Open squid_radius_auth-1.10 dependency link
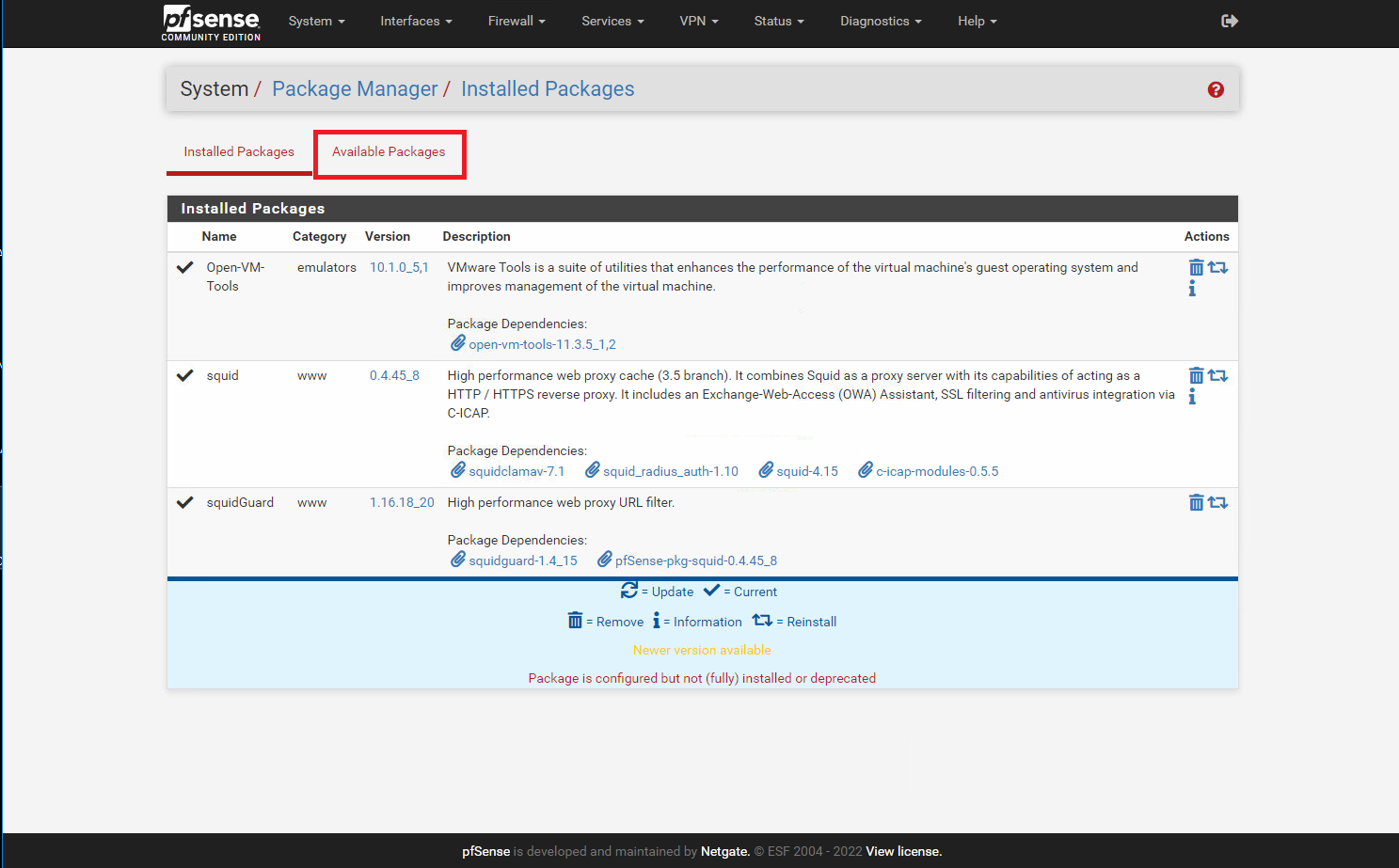1399x868 pixels. click(671, 472)
